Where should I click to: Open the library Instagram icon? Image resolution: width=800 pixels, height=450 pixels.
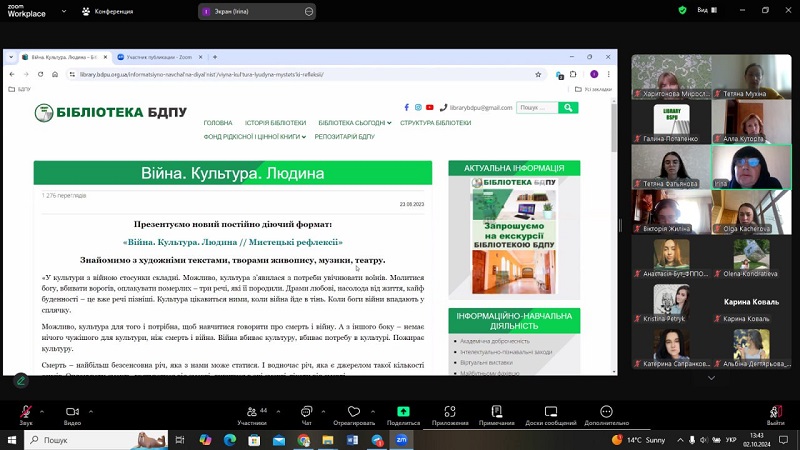(418, 108)
